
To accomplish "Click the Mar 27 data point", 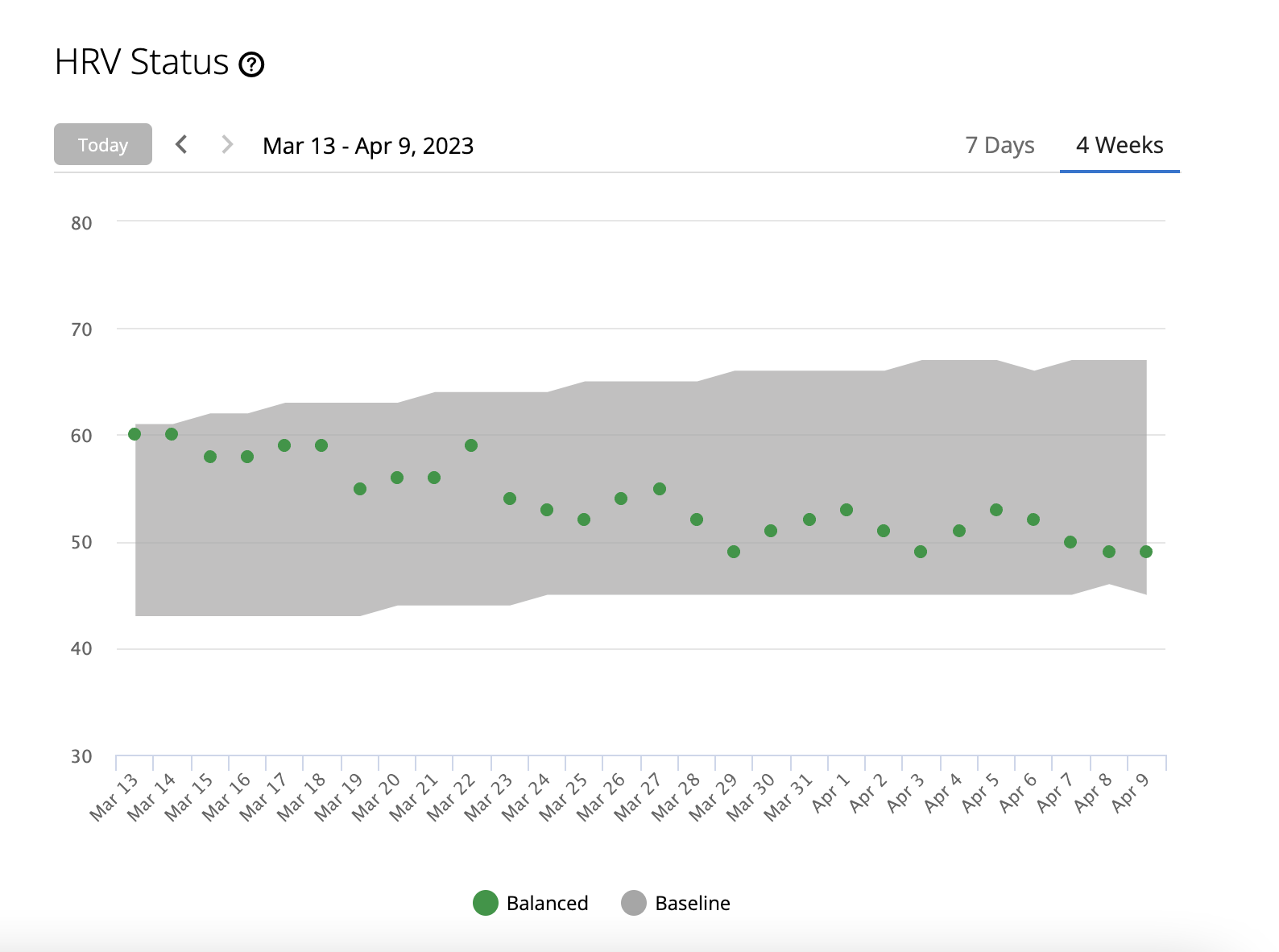I will (660, 489).
